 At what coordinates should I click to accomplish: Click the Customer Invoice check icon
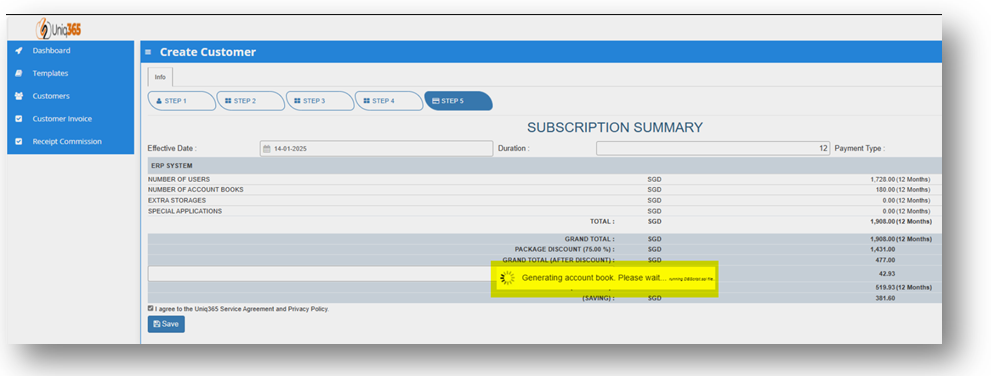[x=19, y=119]
